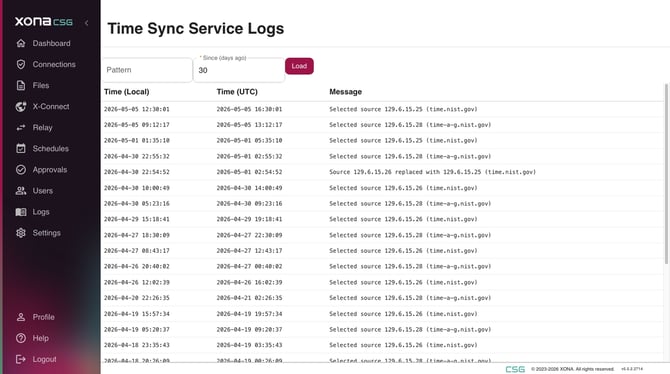Select UTC time 2026-04-26 16:02:39
The image size is (670, 374).
click(249, 283)
